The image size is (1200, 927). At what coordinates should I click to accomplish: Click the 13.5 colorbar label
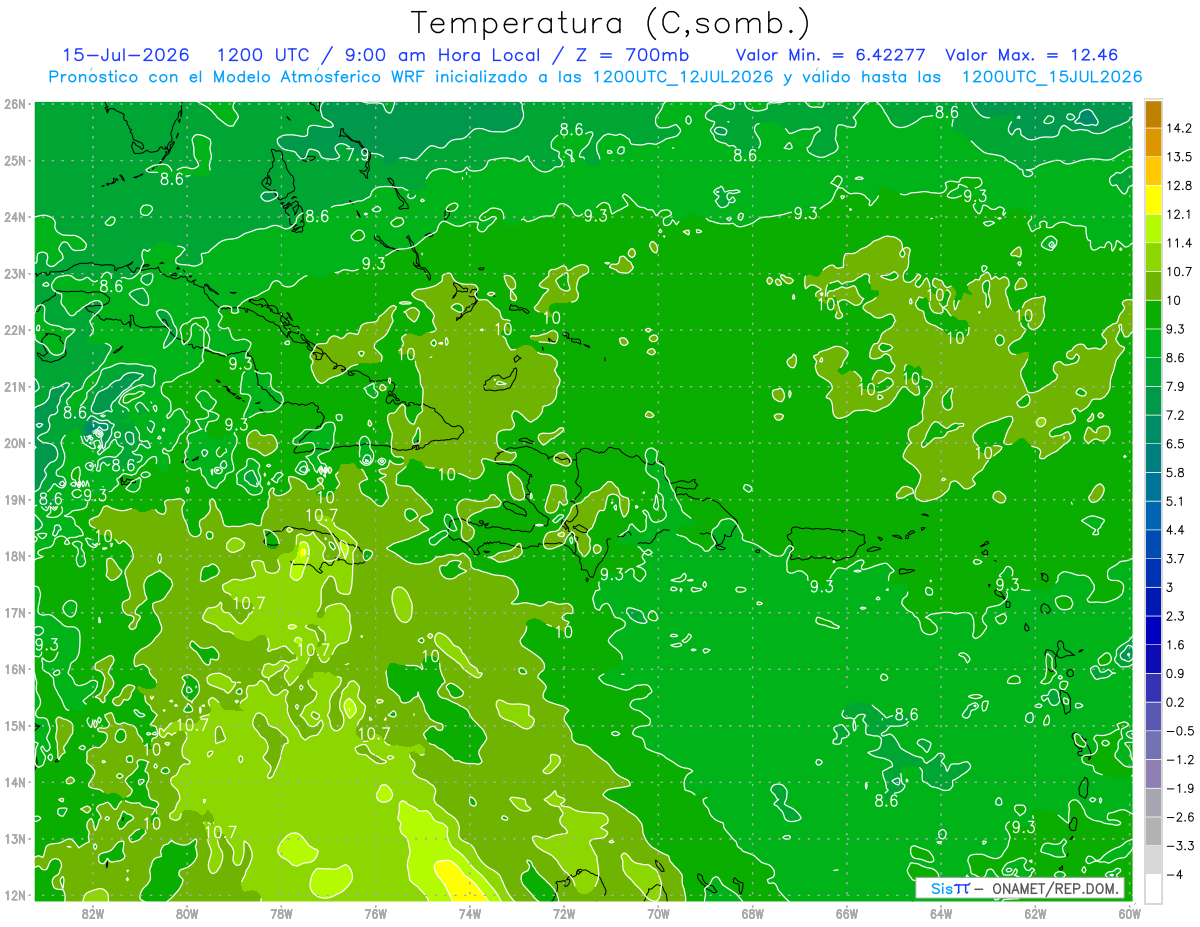click(x=1178, y=157)
